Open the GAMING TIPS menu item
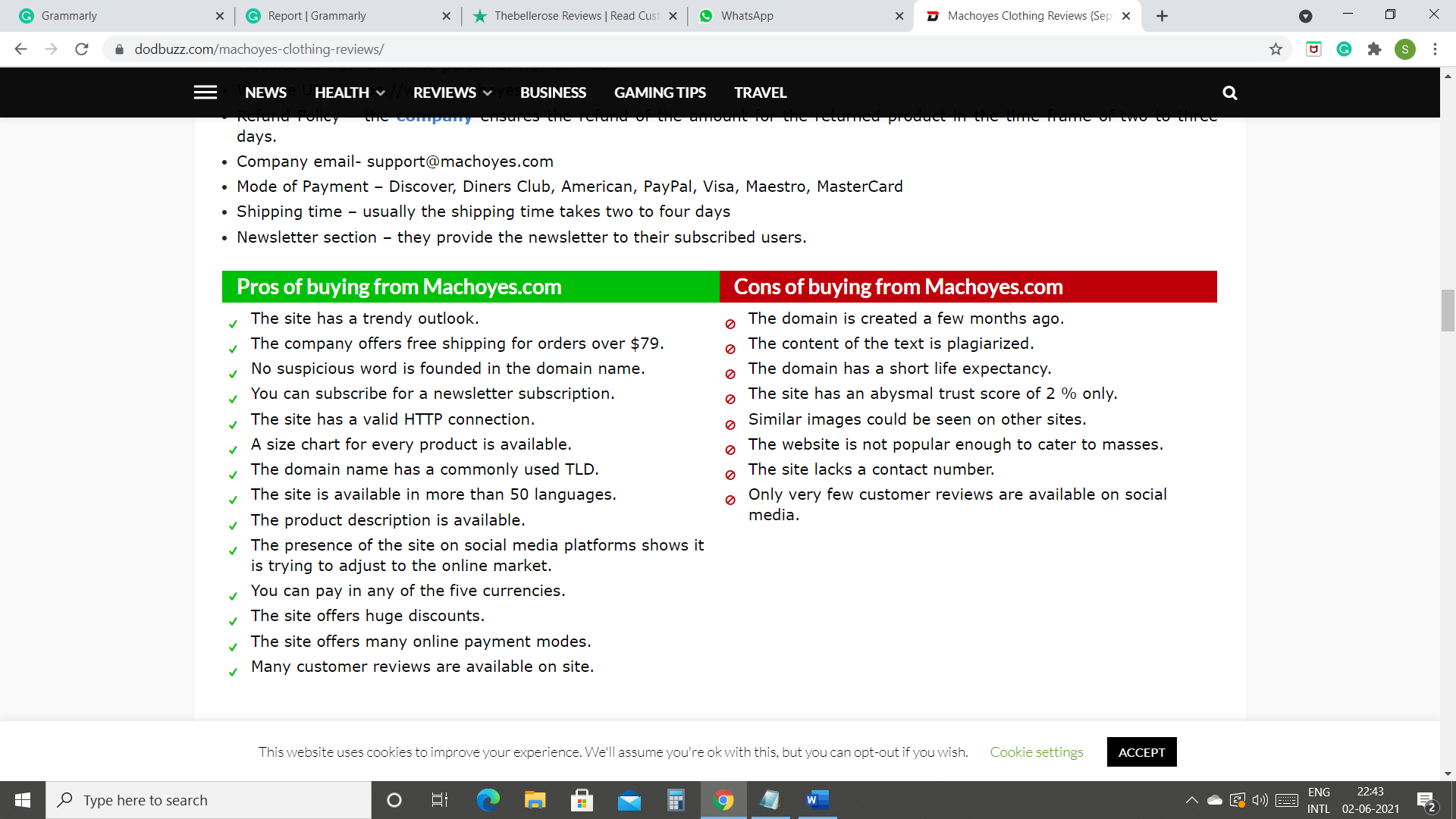Viewport: 1456px width, 819px height. [x=660, y=93]
